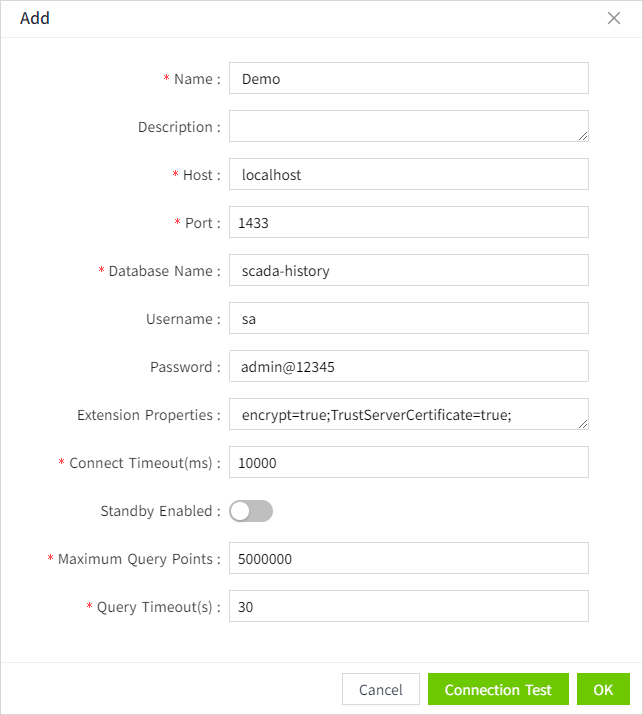Edit the Database Name field
The width and height of the screenshot is (643, 715).
click(x=408, y=271)
